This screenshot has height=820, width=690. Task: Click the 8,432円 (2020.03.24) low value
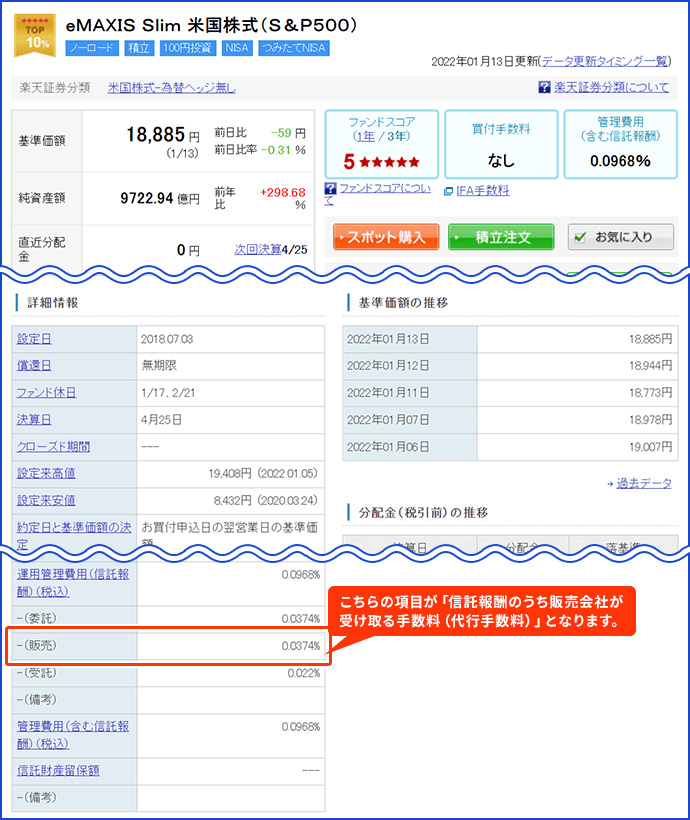coord(265,500)
